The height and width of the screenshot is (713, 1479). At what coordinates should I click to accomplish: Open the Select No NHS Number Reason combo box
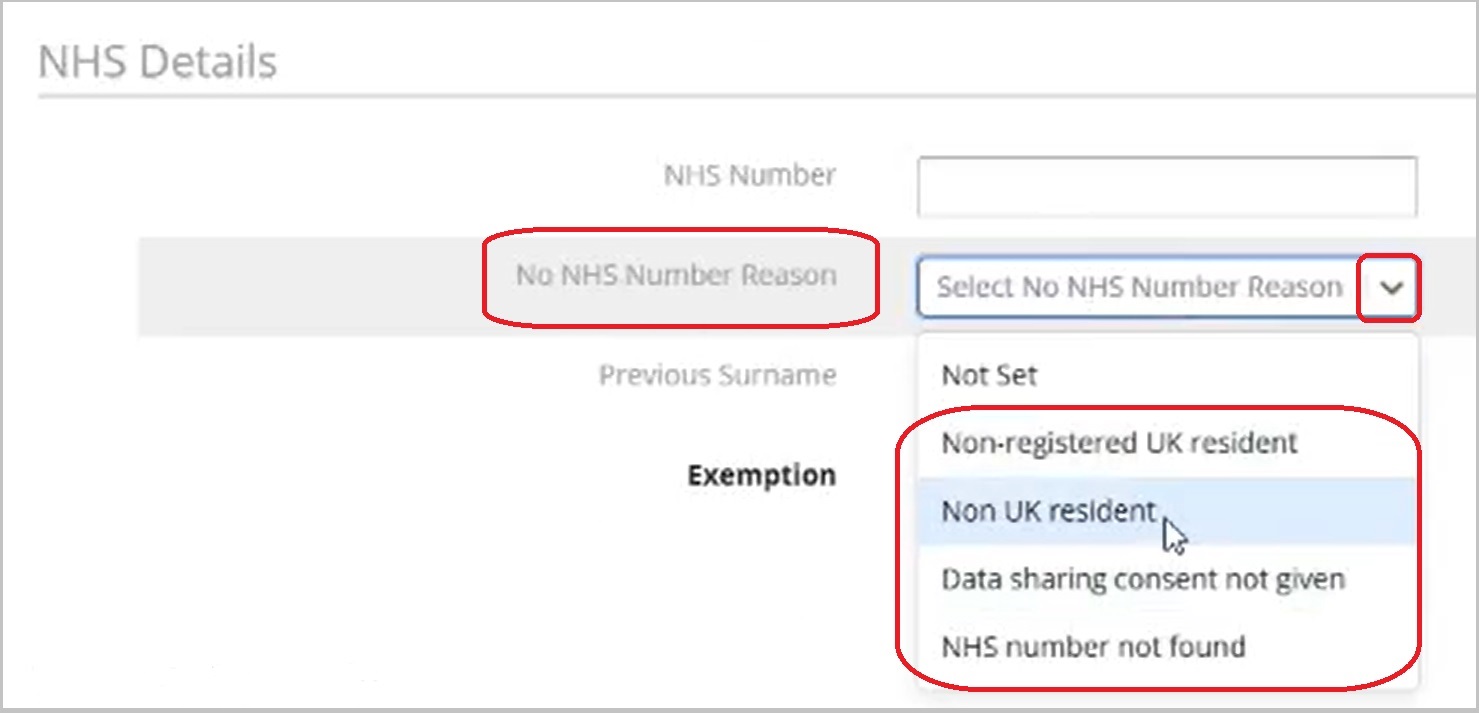coord(1140,288)
